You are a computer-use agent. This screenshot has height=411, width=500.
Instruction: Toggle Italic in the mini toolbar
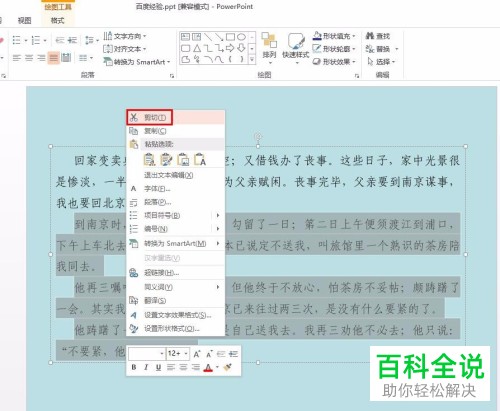click(146, 367)
